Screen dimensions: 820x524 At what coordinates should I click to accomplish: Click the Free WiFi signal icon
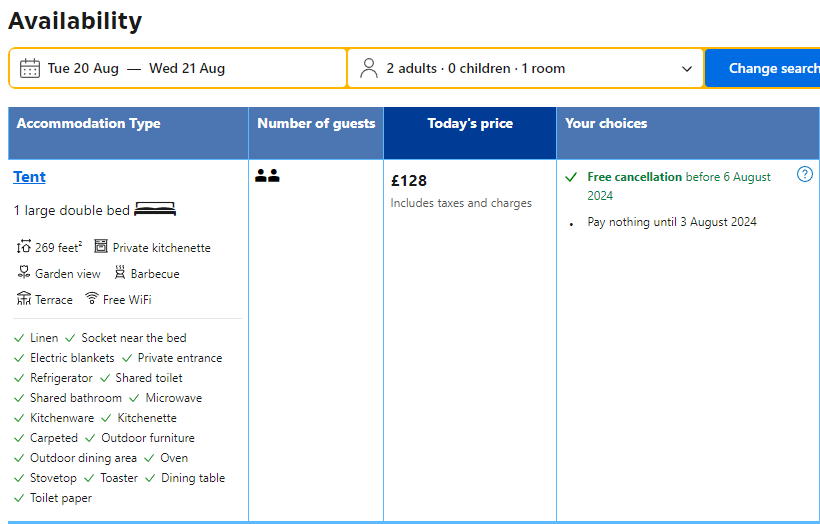[x=92, y=298]
